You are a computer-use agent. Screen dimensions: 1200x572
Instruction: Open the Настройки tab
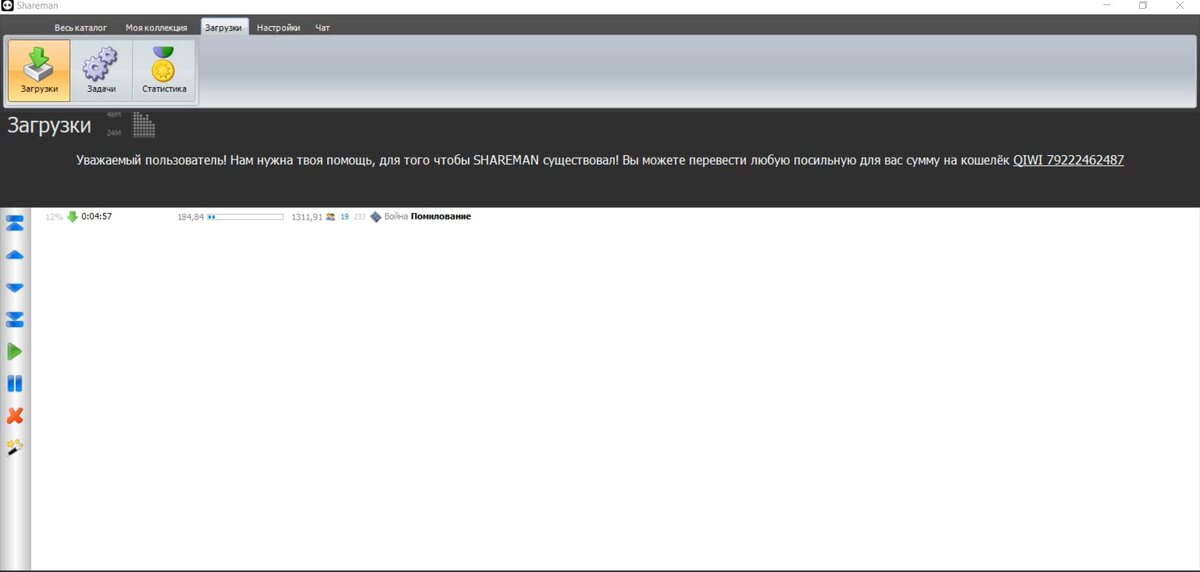click(x=279, y=28)
